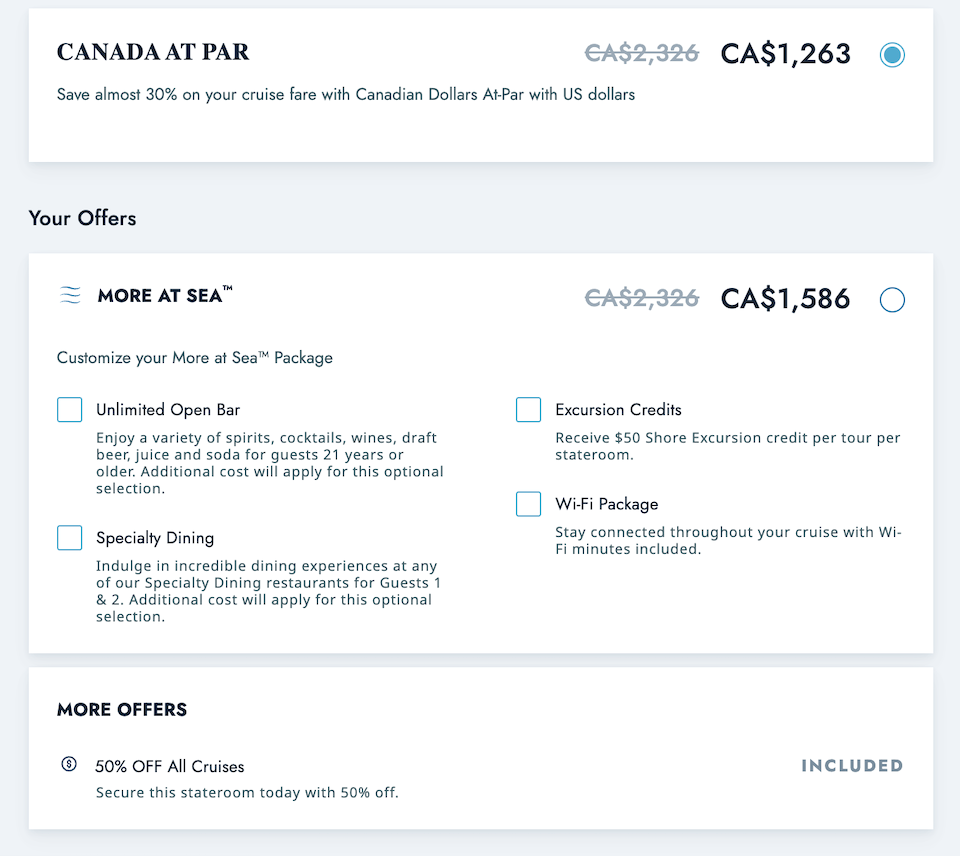The height and width of the screenshot is (856, 960).
Task: Check the Unlimited Open Bar checkbox
Action: pyautogui.click(x=69, y=410)
